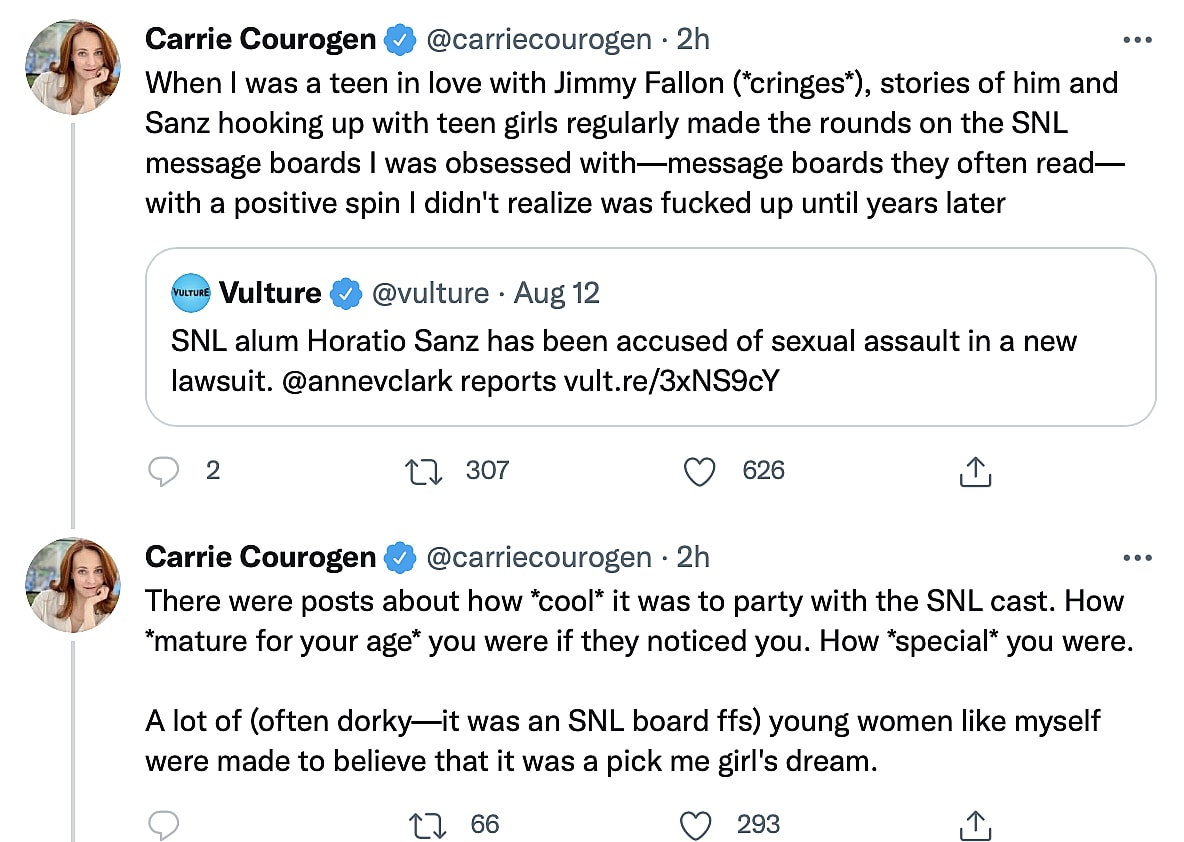Viewport: 1184px width, 842px height.
Task: Reply to the first Carrie Courogen tweet
Action: [163, 471]
